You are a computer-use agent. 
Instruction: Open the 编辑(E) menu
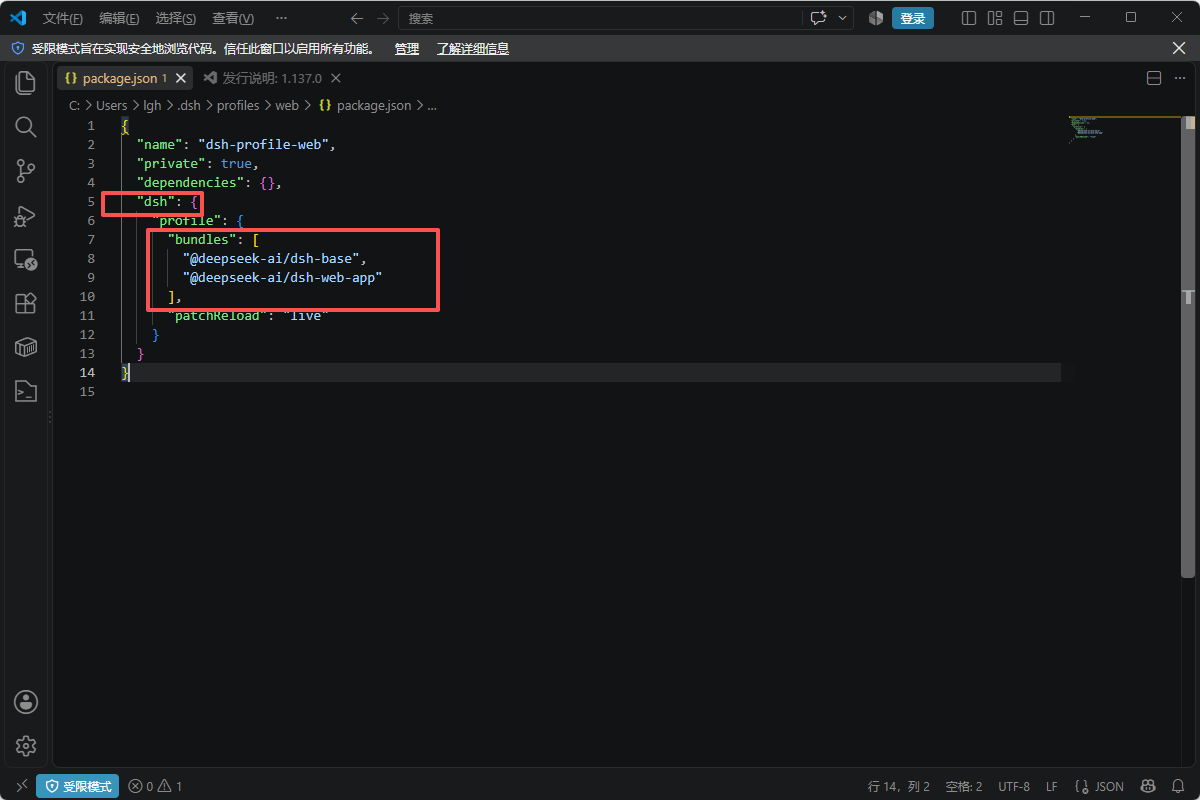click(x=119, y=18)
